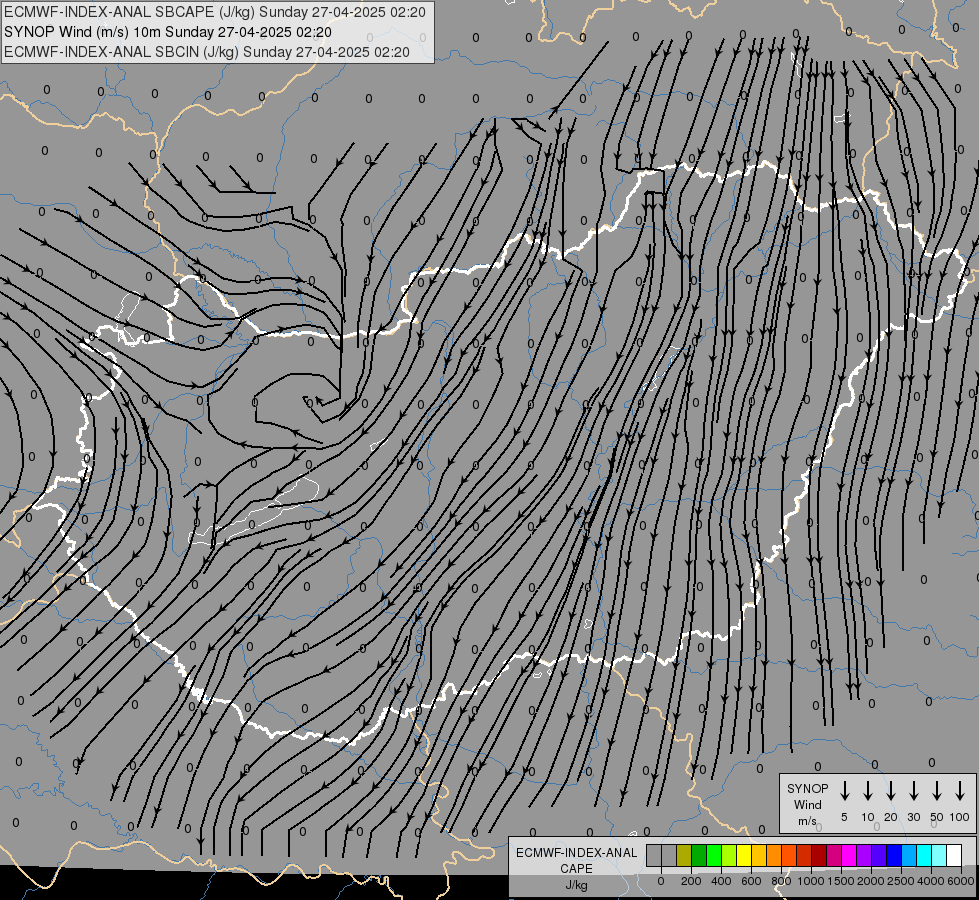Pick the white swatch at legend end
The height and width of the screenshot is (900, 979).
(x=953, y=855)
